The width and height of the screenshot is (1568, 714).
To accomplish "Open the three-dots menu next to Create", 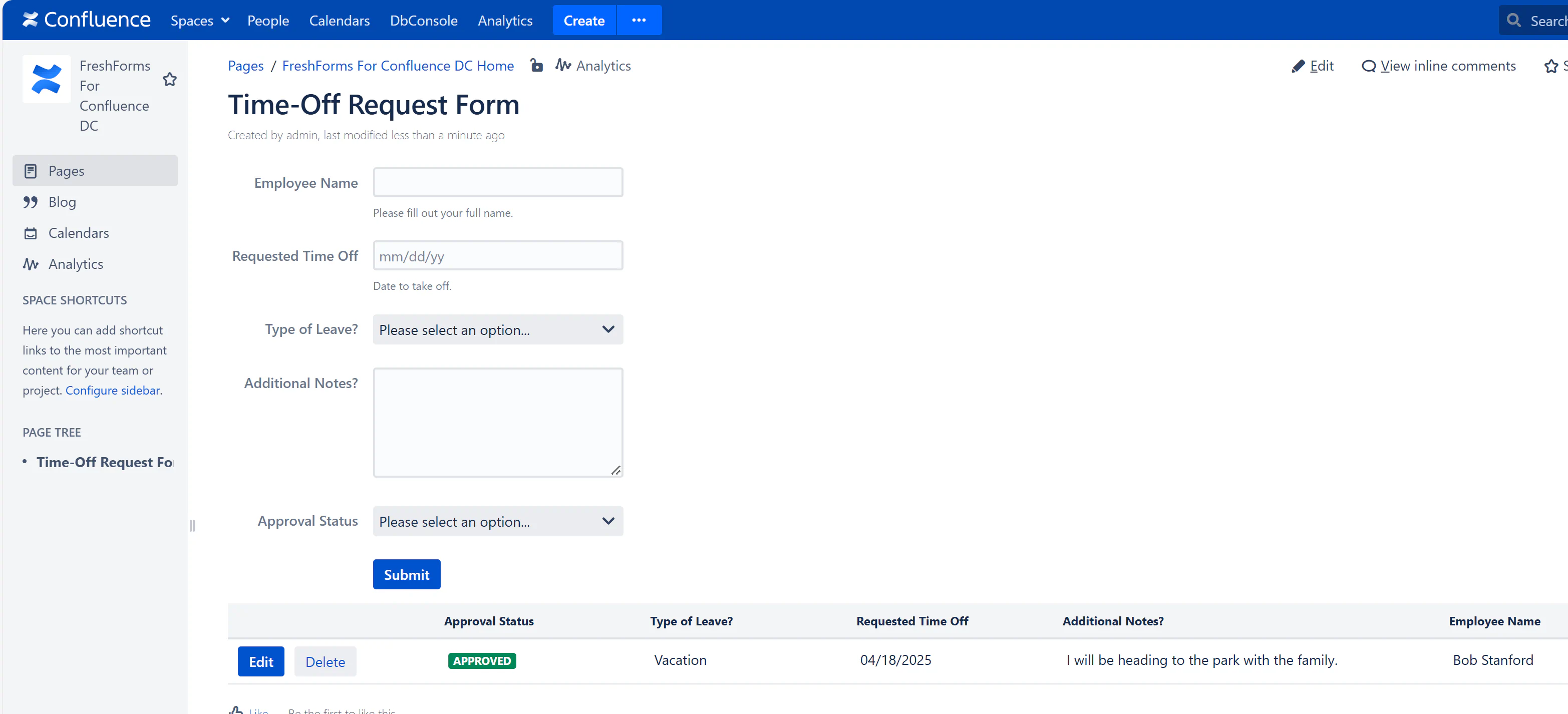I will pyautogui.click(x=639, y=20).
